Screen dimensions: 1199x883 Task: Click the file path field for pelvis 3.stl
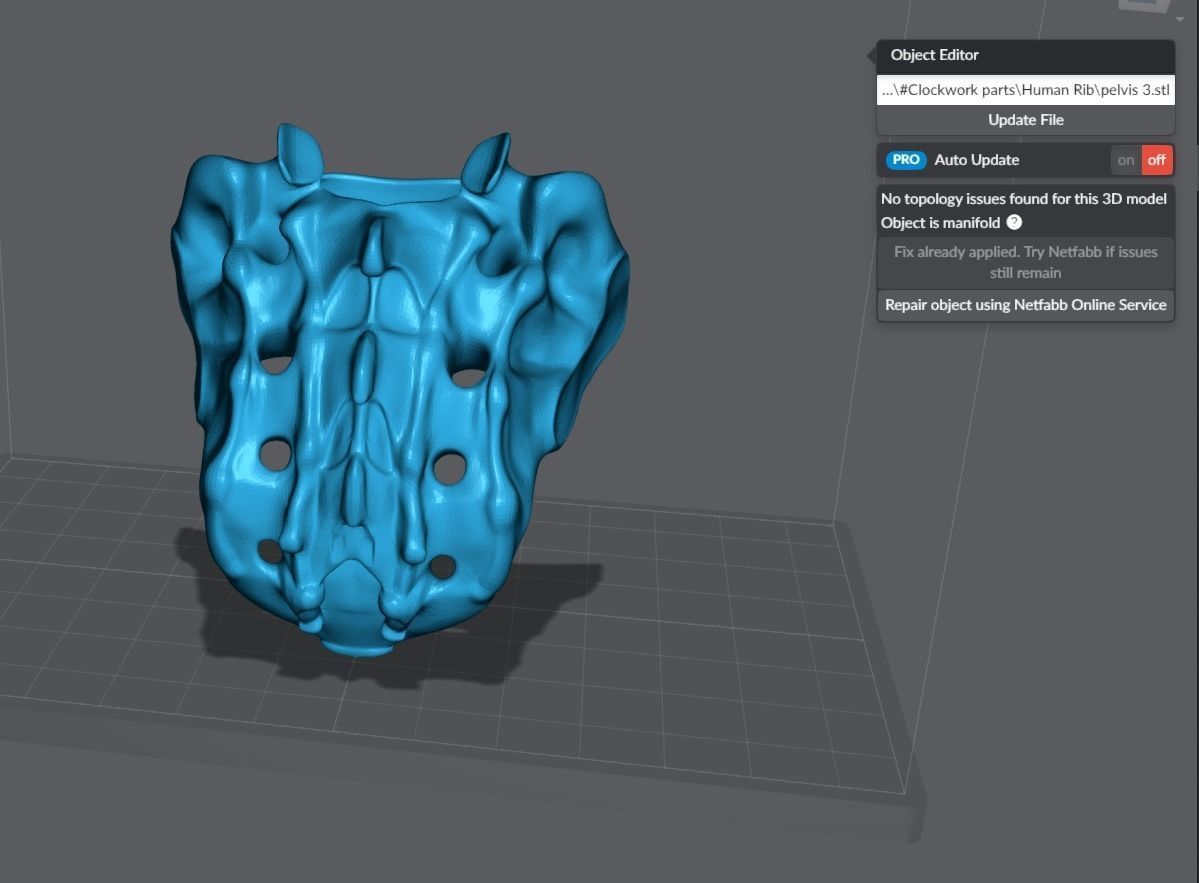[1025, 90]
